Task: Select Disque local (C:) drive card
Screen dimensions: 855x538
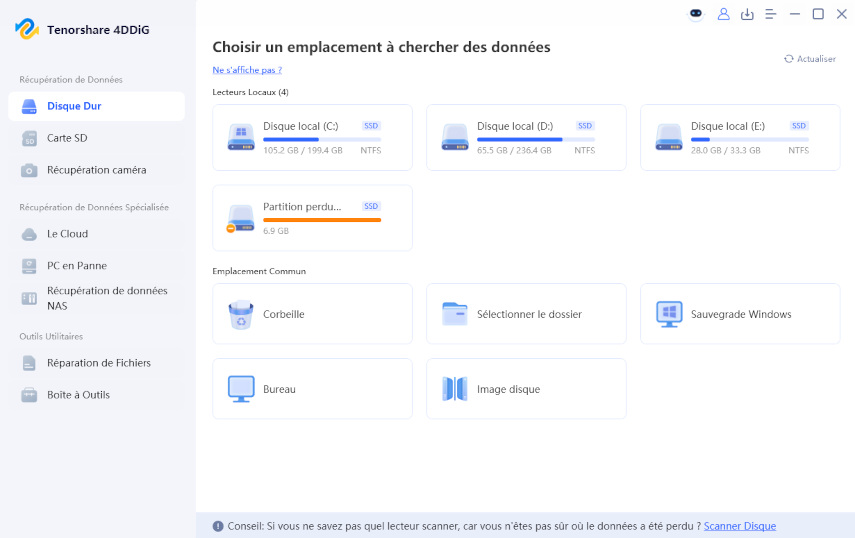Action: (x=312, y=137)
